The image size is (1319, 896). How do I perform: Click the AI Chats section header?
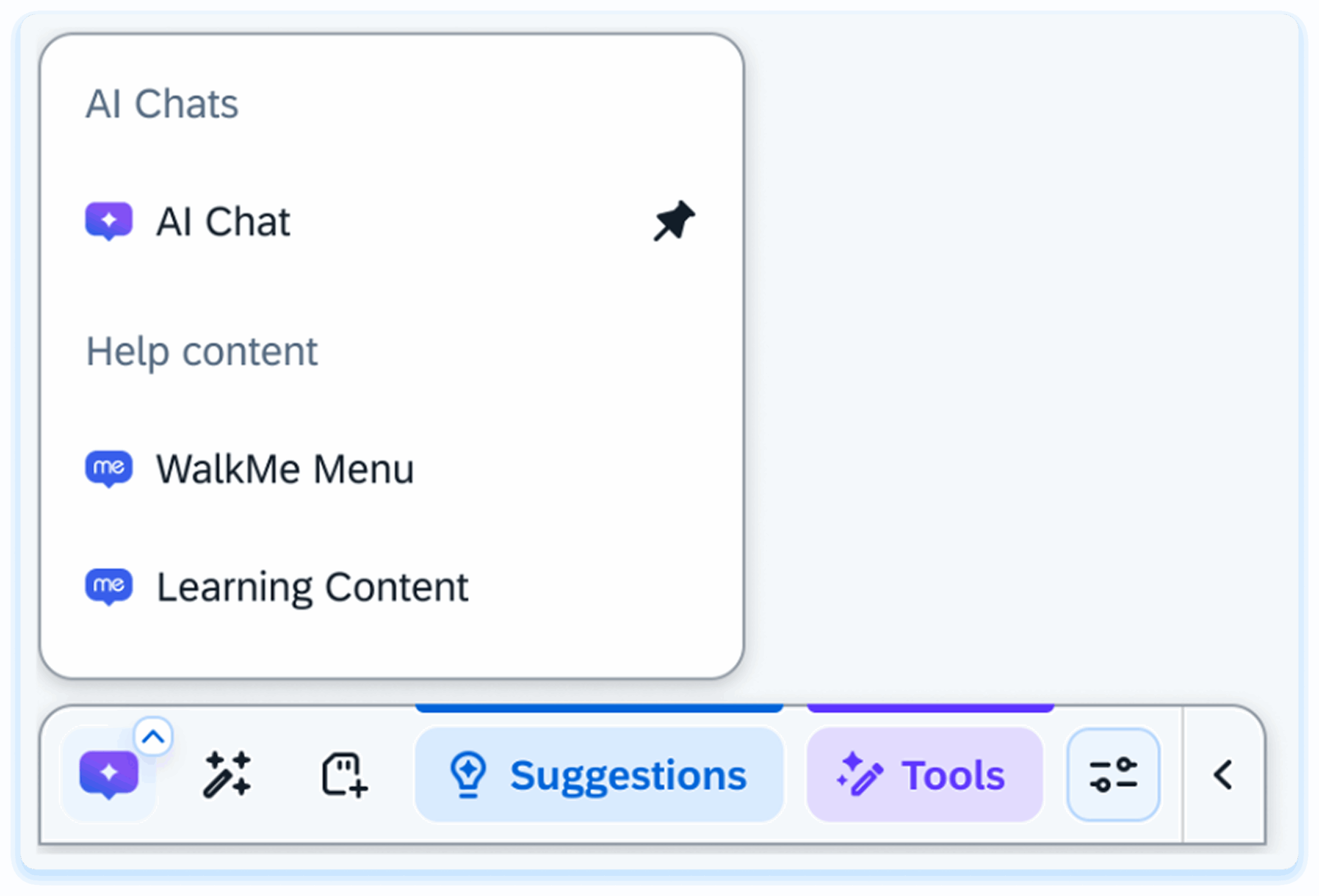click(162, 104)
